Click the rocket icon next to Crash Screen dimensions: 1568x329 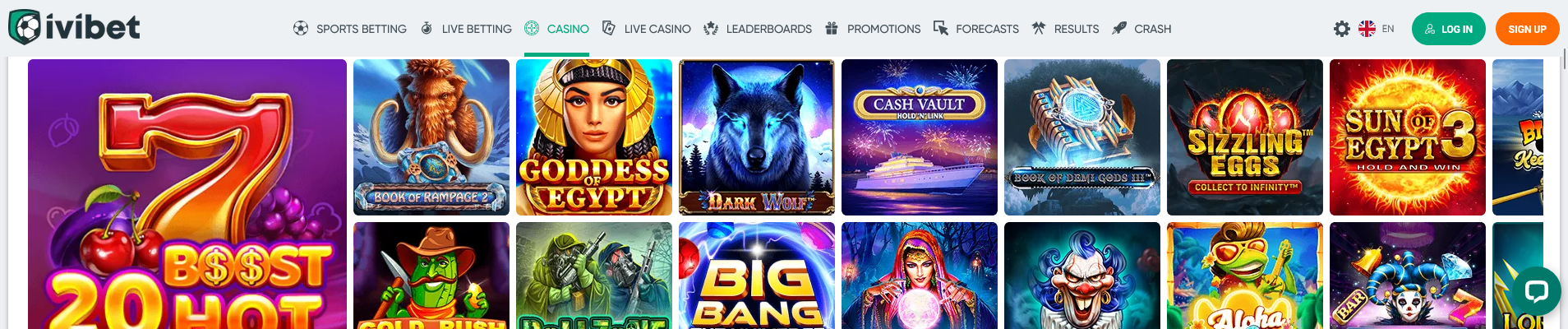point(1119,29)
